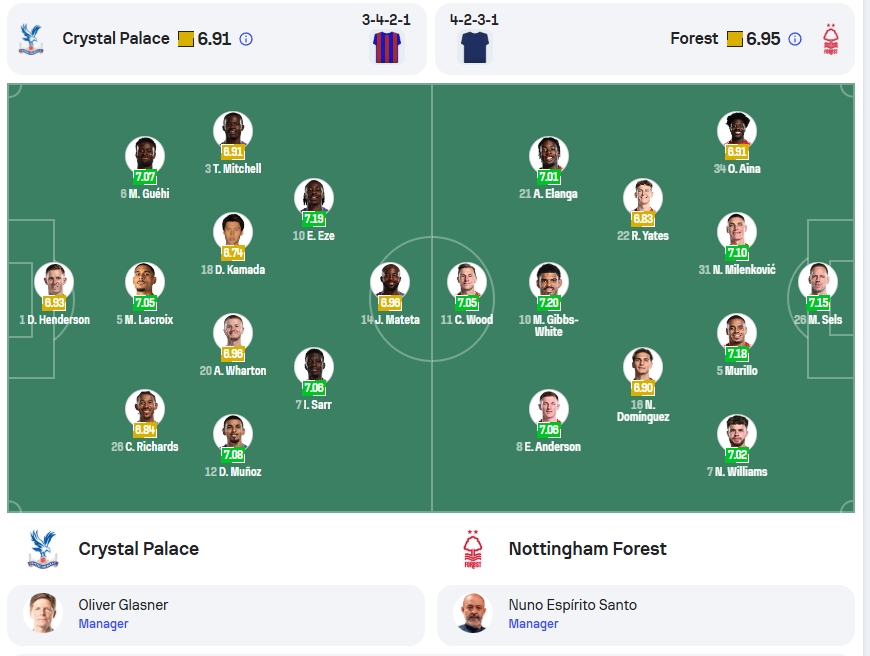The height and width of the screenshot is (656, 870).
Task: Open M. Gibbs-White player photo
Action: pos(549,282)
